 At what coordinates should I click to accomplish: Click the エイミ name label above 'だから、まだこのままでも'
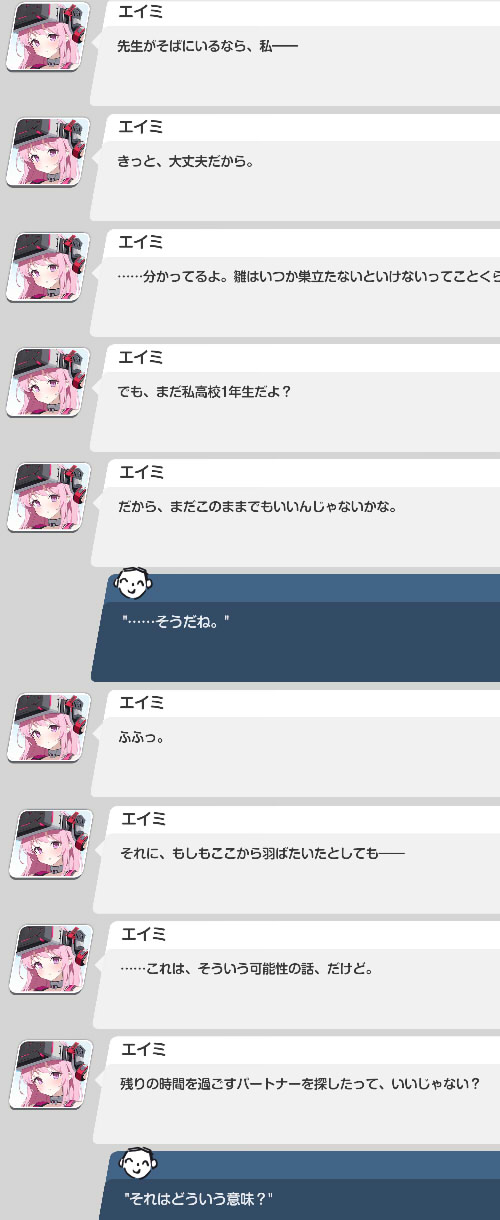tap(141, 472)
